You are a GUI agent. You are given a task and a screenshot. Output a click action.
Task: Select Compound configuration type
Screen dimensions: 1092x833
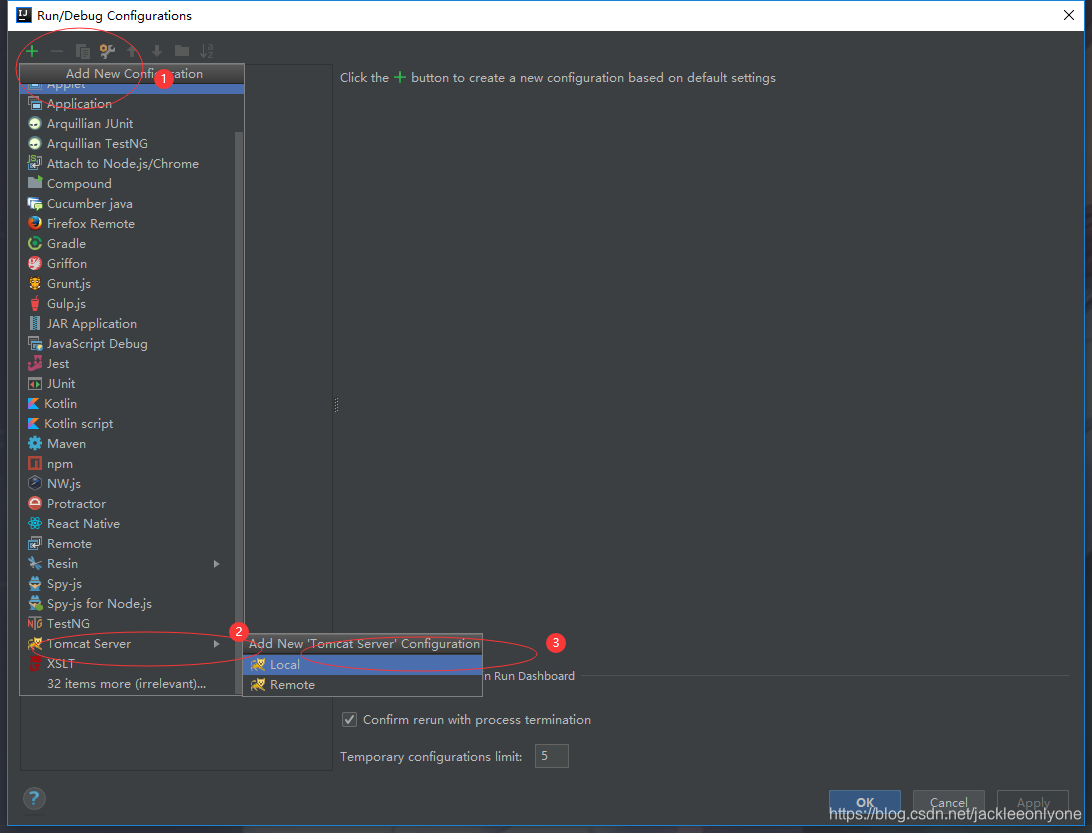[x=128, y=184]
